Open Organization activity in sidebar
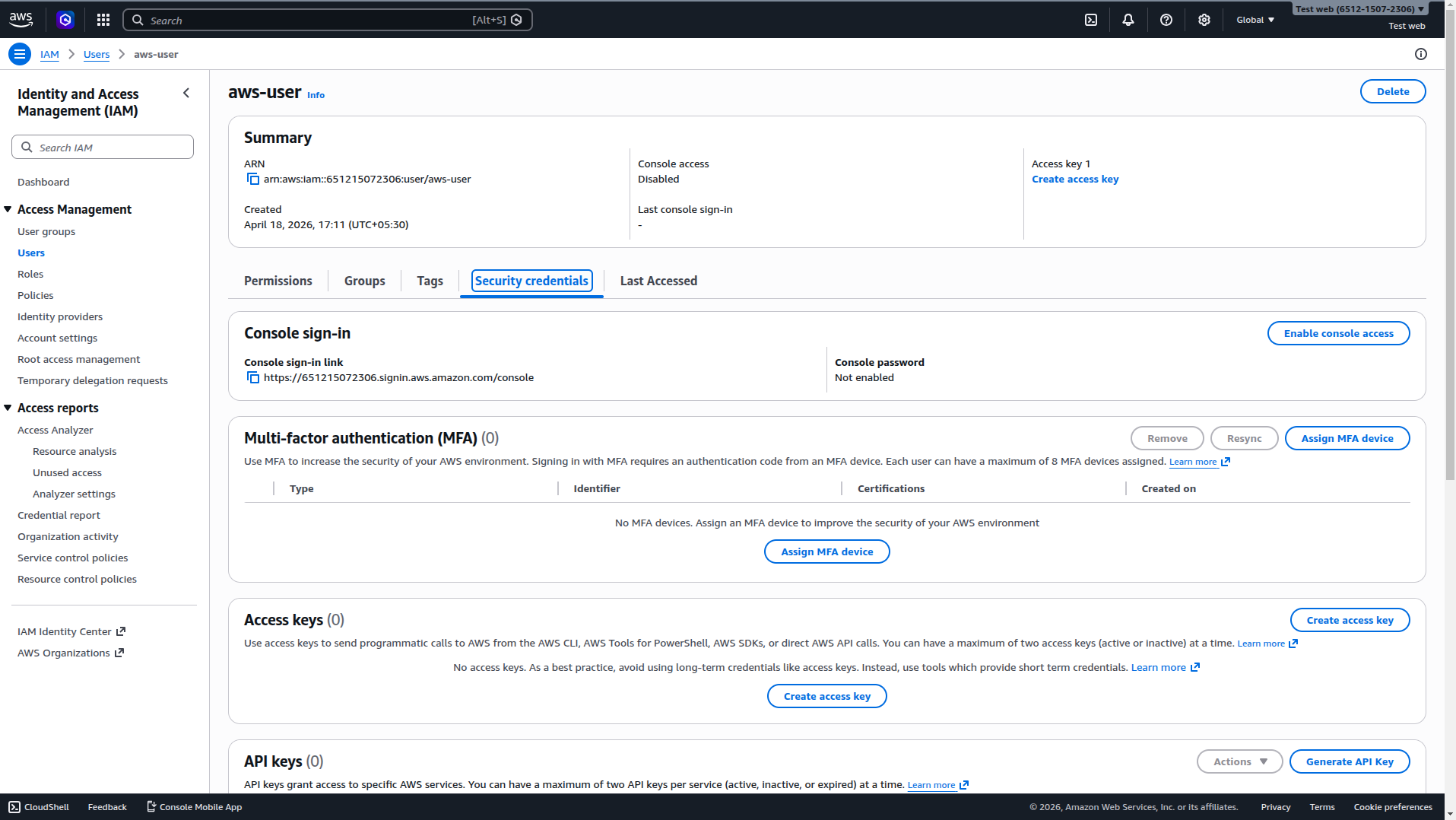Viewport: 1456px width, 820px height. pos(68,536)
